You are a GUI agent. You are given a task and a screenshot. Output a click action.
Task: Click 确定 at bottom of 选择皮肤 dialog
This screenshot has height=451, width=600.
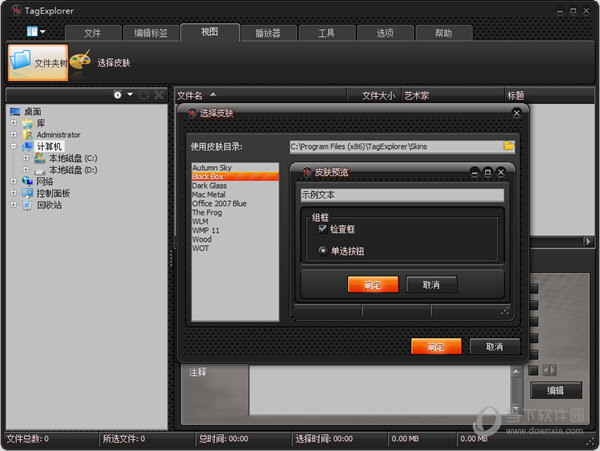436,346
